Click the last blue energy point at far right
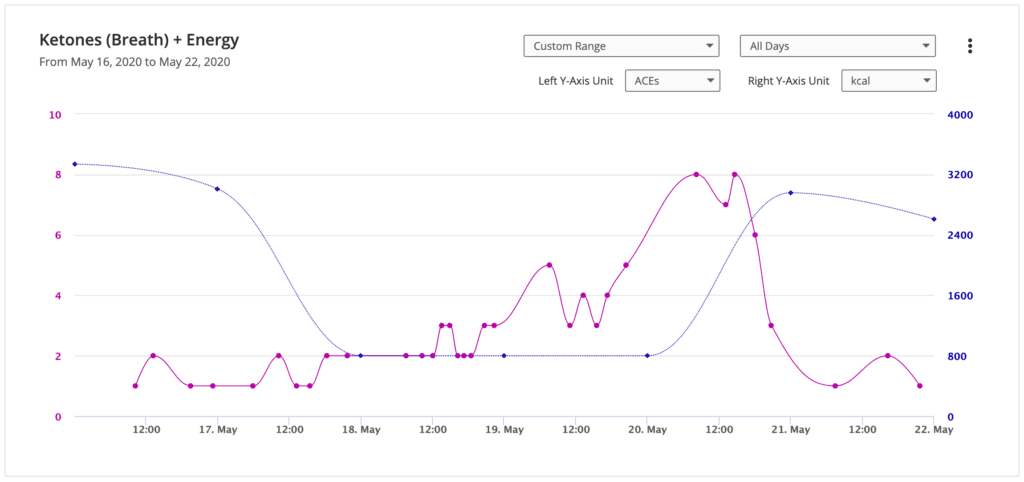This screenshot has width=1024, height=482. coord(933,219)
